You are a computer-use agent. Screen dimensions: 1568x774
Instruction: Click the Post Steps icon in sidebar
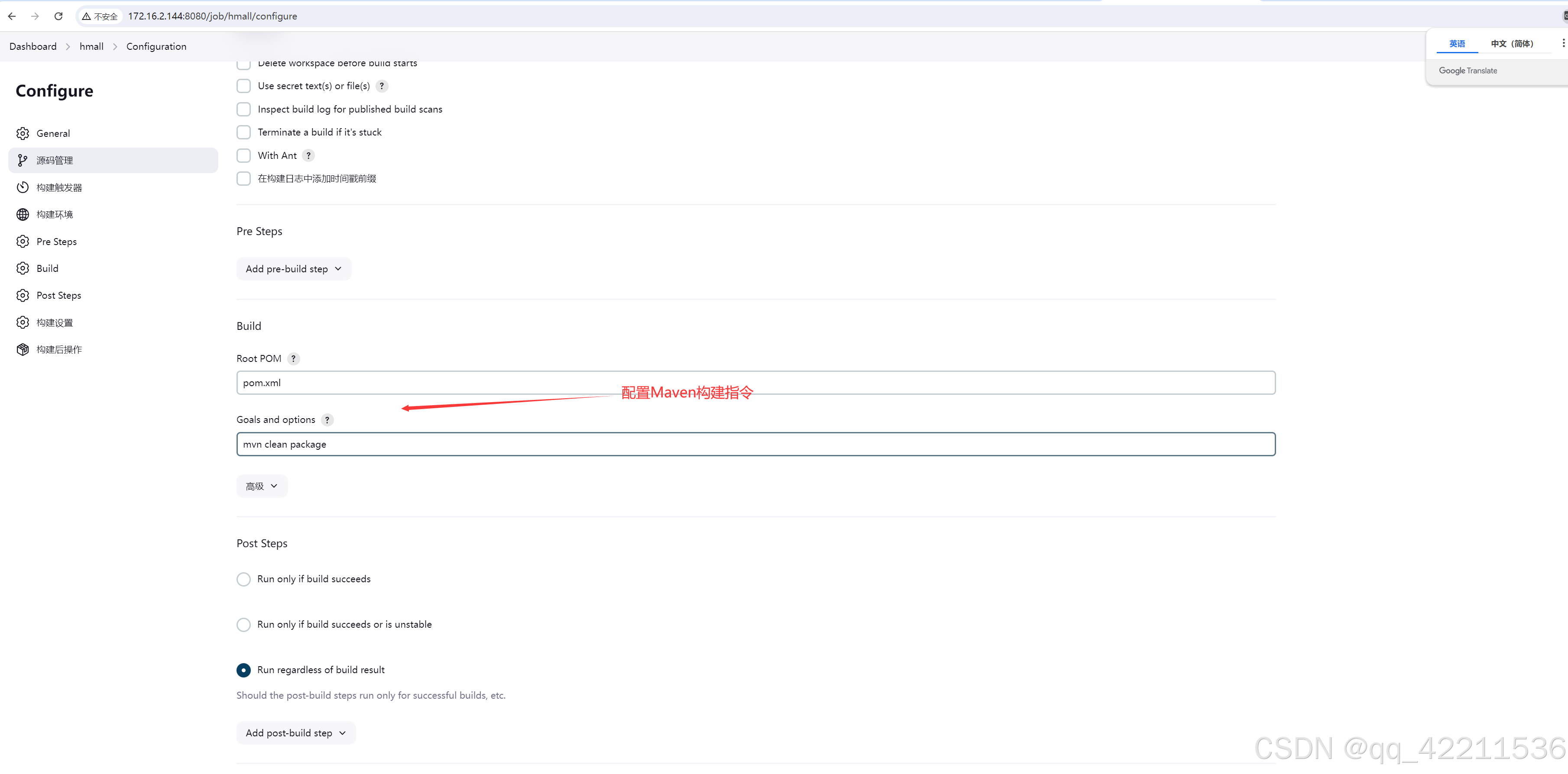[x=23, y=294]
